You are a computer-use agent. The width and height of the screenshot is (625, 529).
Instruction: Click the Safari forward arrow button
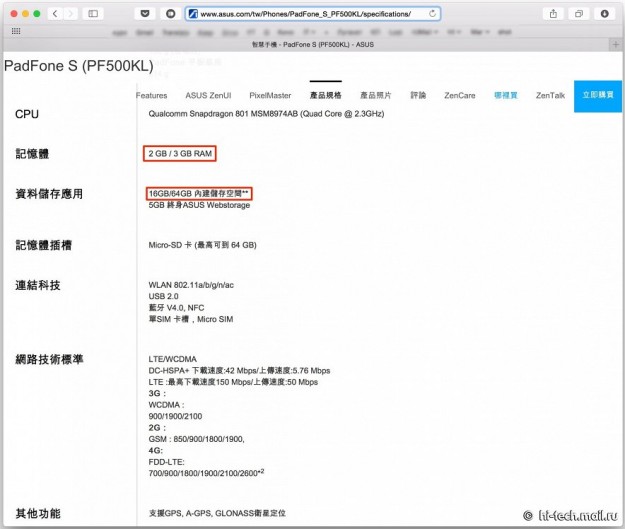pos(69,13)
